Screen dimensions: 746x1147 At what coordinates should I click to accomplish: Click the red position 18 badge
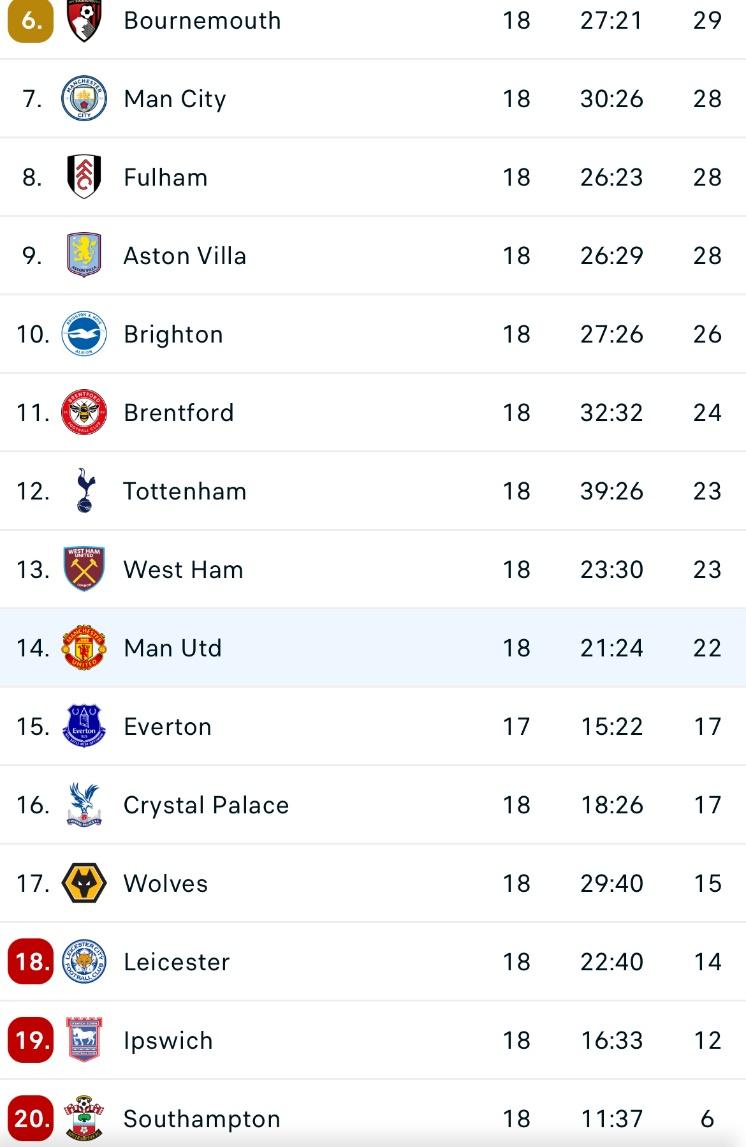coord(31,961)
